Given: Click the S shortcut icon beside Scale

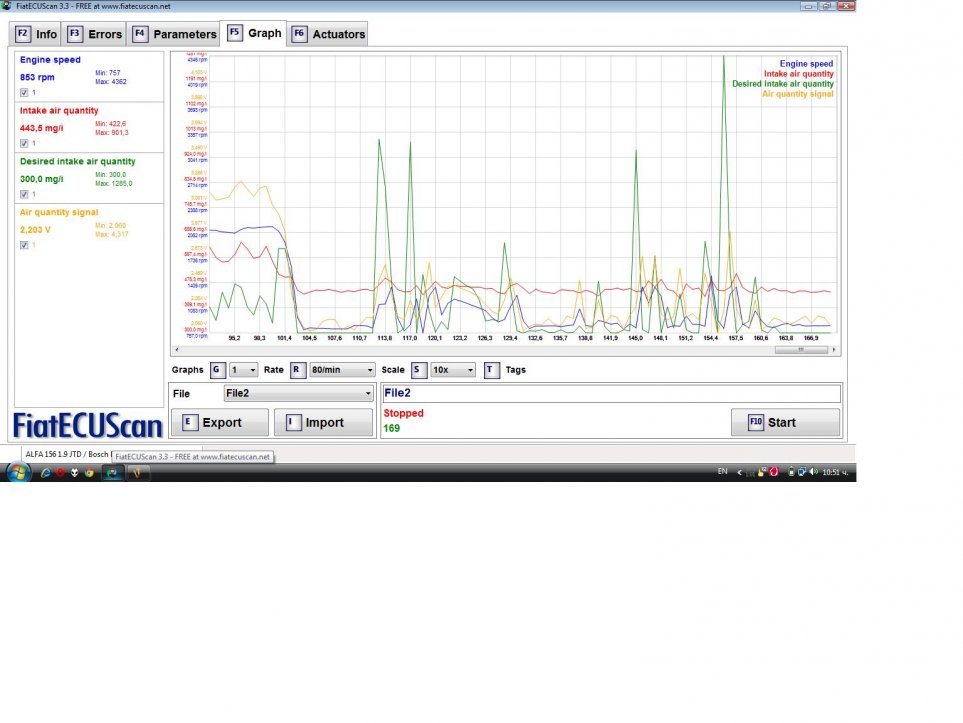Looking at the screenshot, I should (418, 370).
